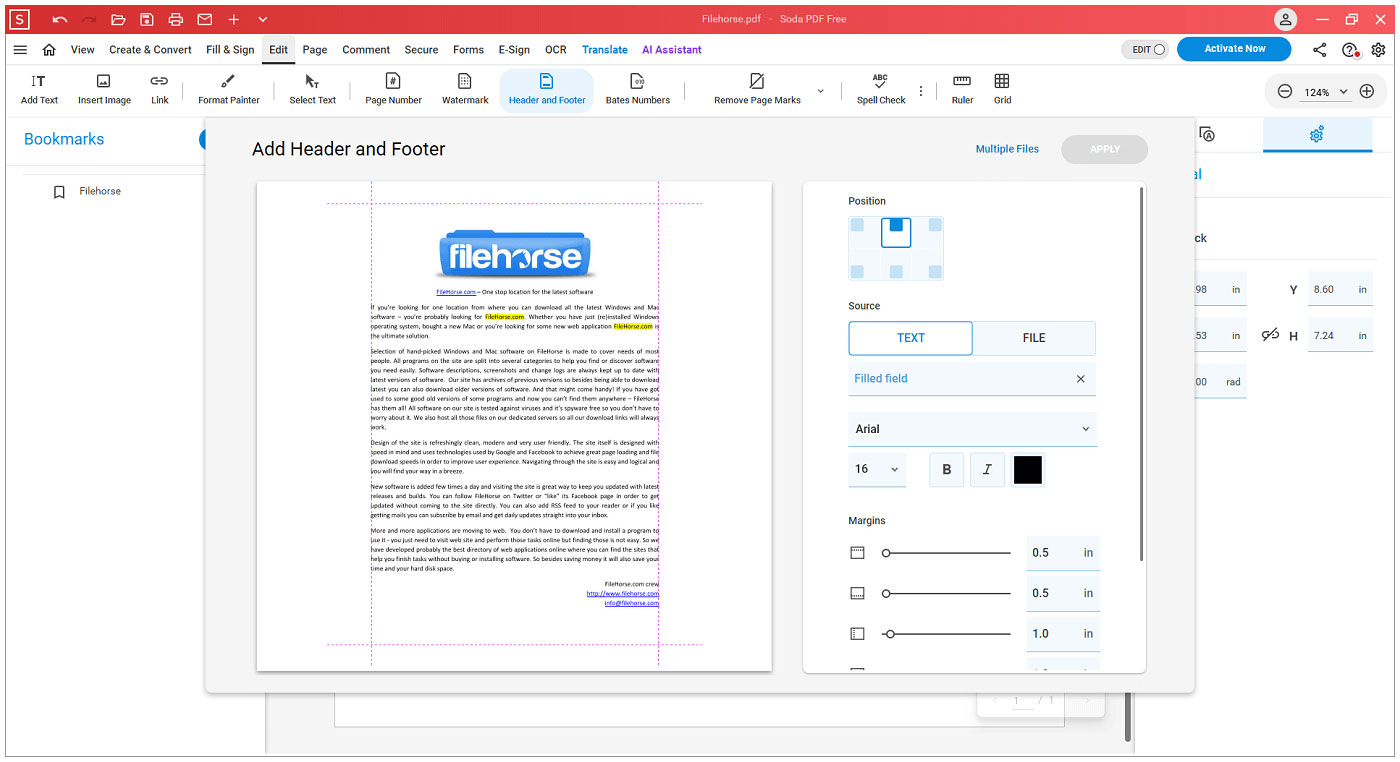This screenshot has width=1400, height=762.
Task: Click the Undo arrow in title bar
Action: tap(60, 19)
